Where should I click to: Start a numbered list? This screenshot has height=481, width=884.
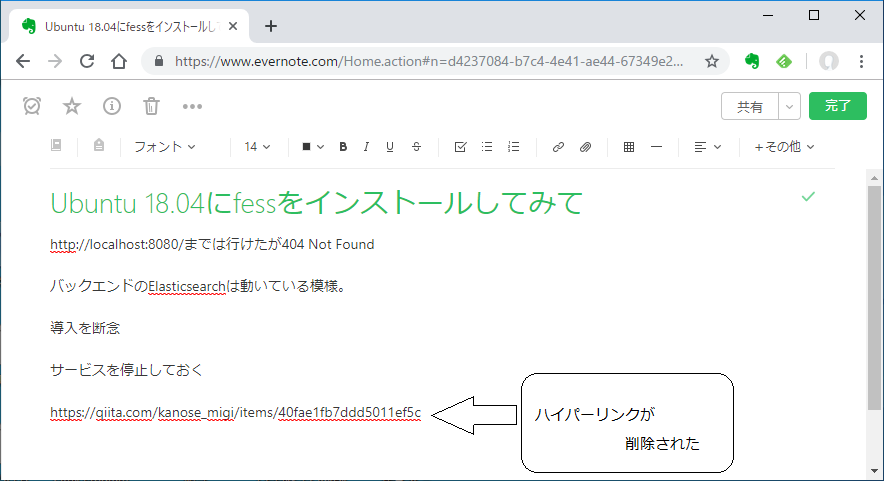(x=514, y=147)
